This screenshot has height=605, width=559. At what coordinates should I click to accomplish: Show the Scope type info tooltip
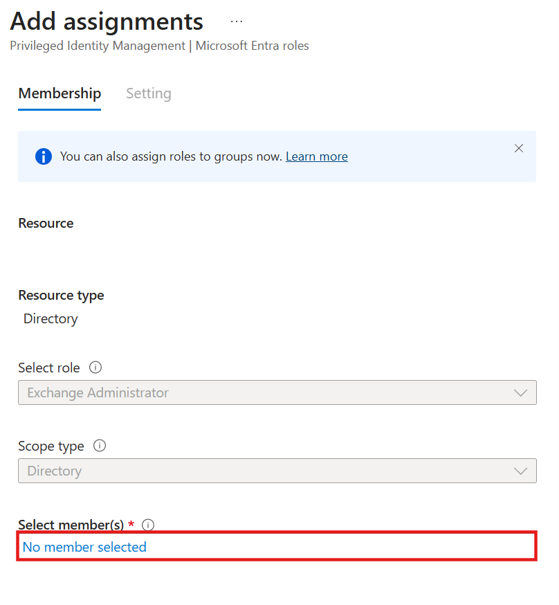click(100, 446)
